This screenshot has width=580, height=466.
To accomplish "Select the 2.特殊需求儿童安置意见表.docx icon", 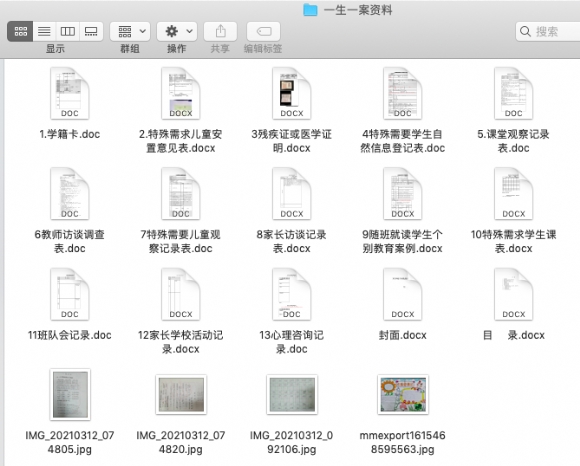I will (181, 93).
